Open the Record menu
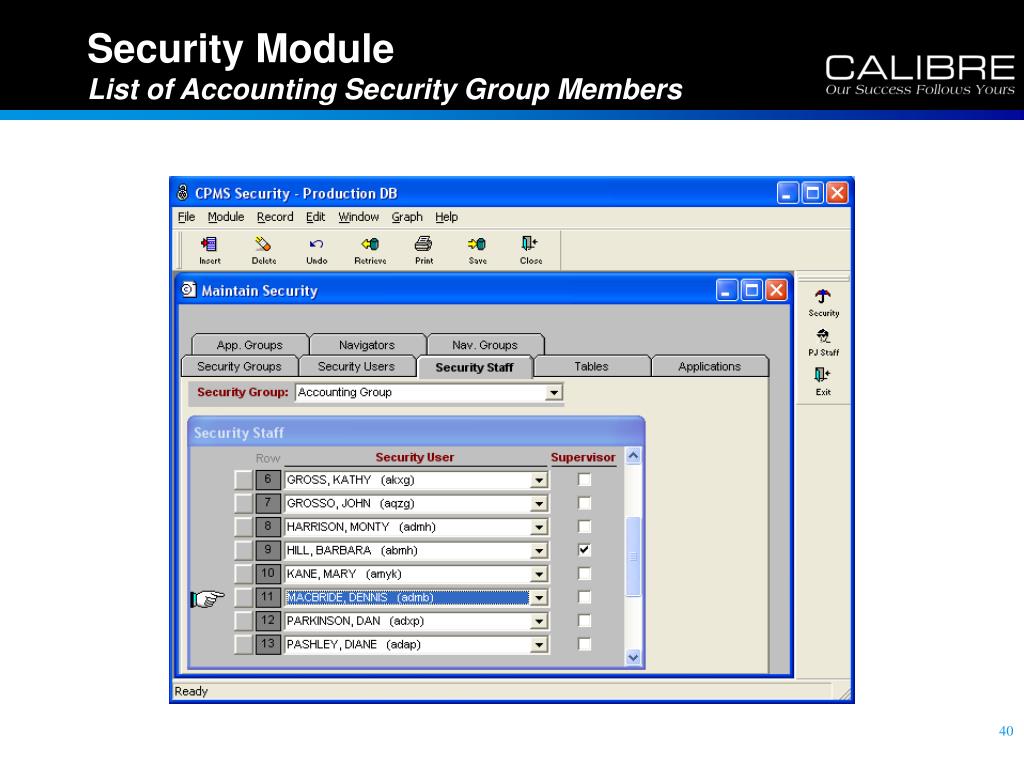Screen dimensions: 1024x768 [275, 217]
